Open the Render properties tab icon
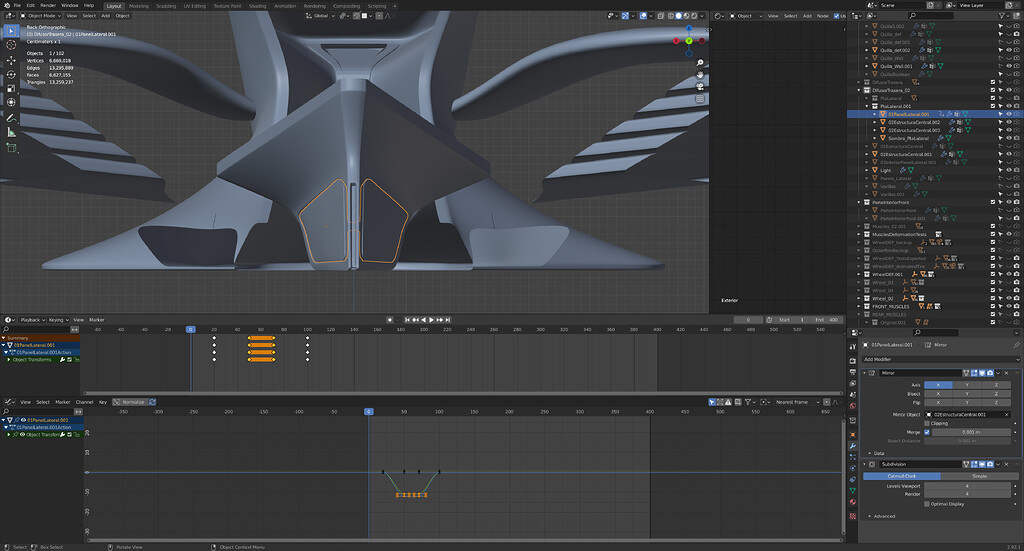Screen dimensions: 1024x551 click(x=852, y=360)
